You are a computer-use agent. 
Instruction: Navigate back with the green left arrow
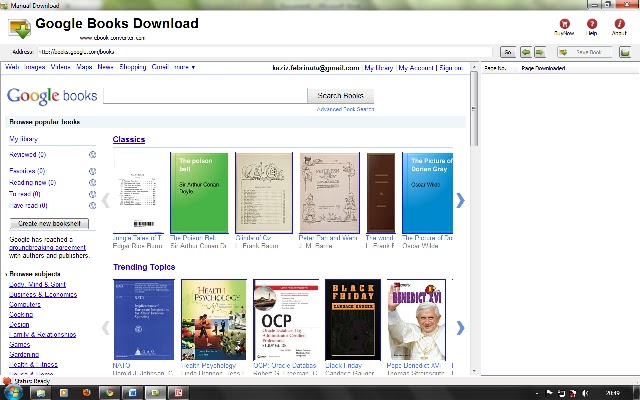coord(526,52)
